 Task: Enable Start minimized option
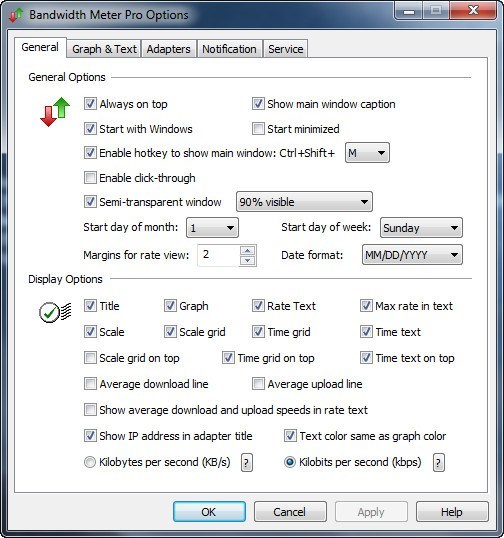coord(258,129)
